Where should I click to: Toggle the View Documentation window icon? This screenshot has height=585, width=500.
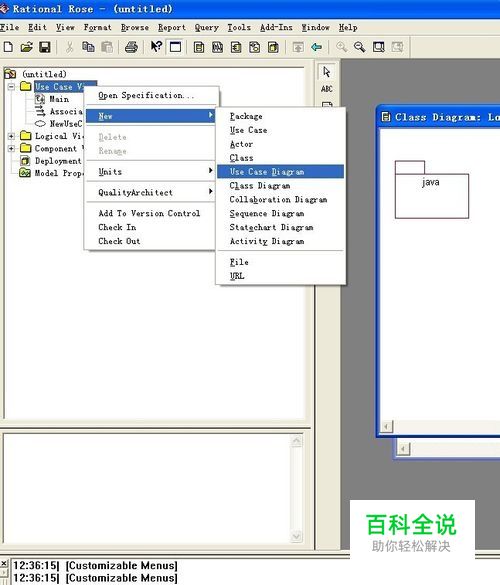coord(175,47)
